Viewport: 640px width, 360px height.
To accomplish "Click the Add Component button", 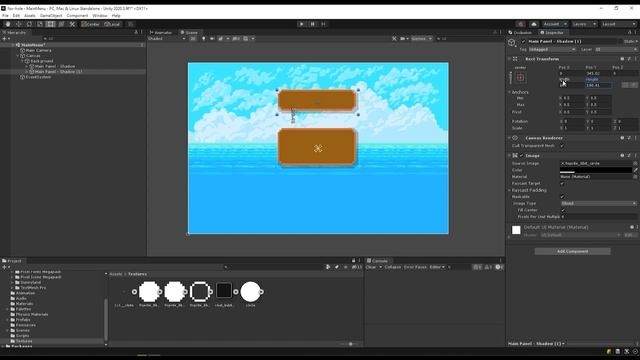I will point(573,251).
